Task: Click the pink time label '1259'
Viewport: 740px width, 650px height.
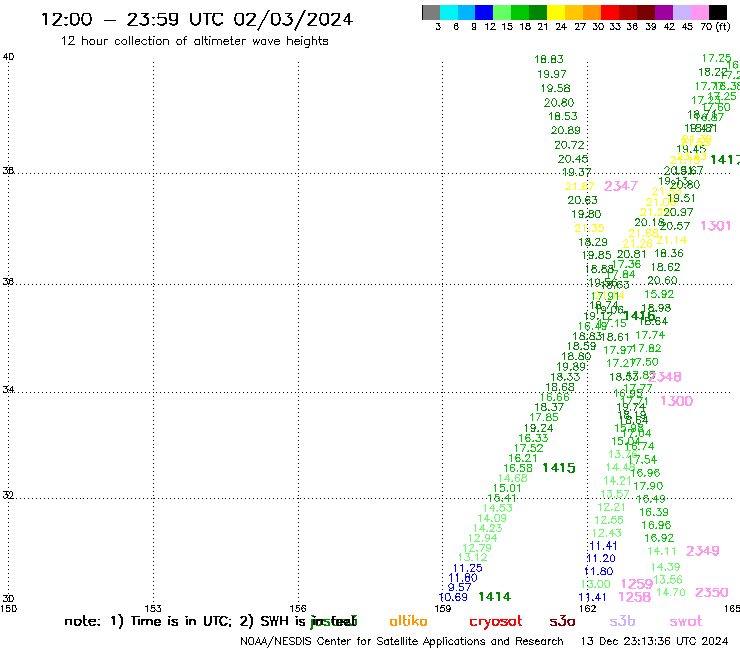Action: point(637,584)
